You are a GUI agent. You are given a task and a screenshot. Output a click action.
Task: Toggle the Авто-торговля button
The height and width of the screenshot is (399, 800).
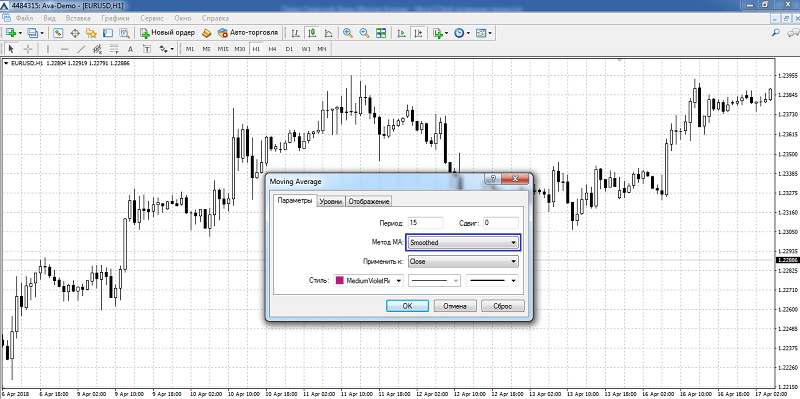tap(248, 33)
